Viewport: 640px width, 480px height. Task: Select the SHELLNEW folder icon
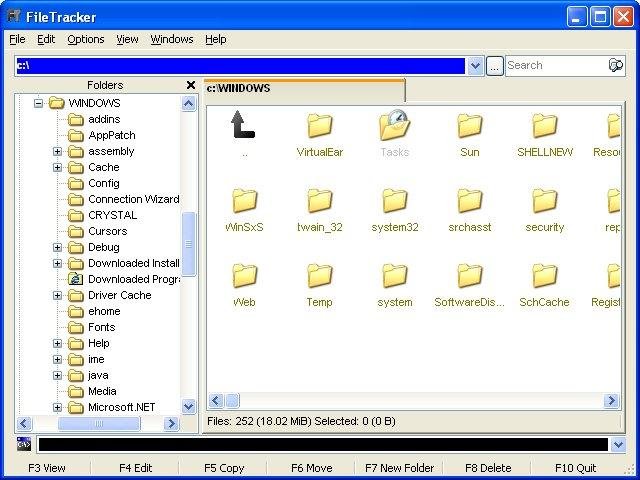pyautogui.click(x=544, y=126)
